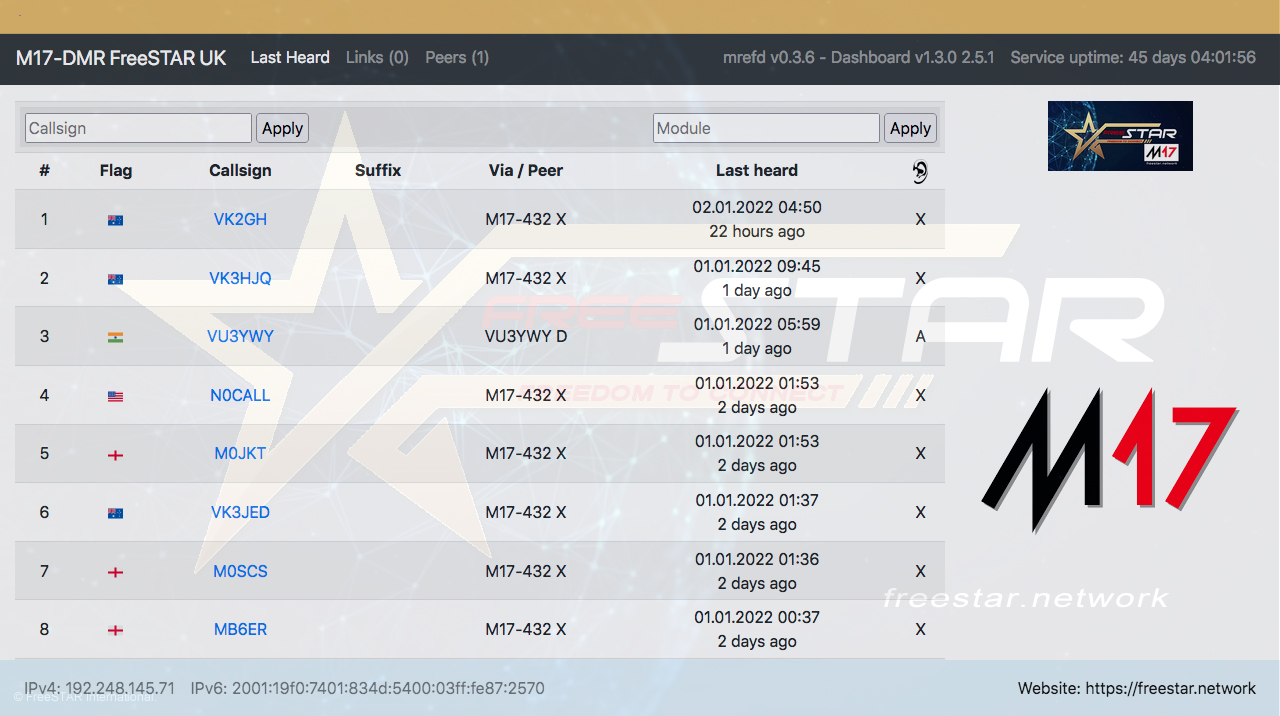Open the M0SCS callsign link
The image size is (1280, 716).
click(x=240, y=572)
